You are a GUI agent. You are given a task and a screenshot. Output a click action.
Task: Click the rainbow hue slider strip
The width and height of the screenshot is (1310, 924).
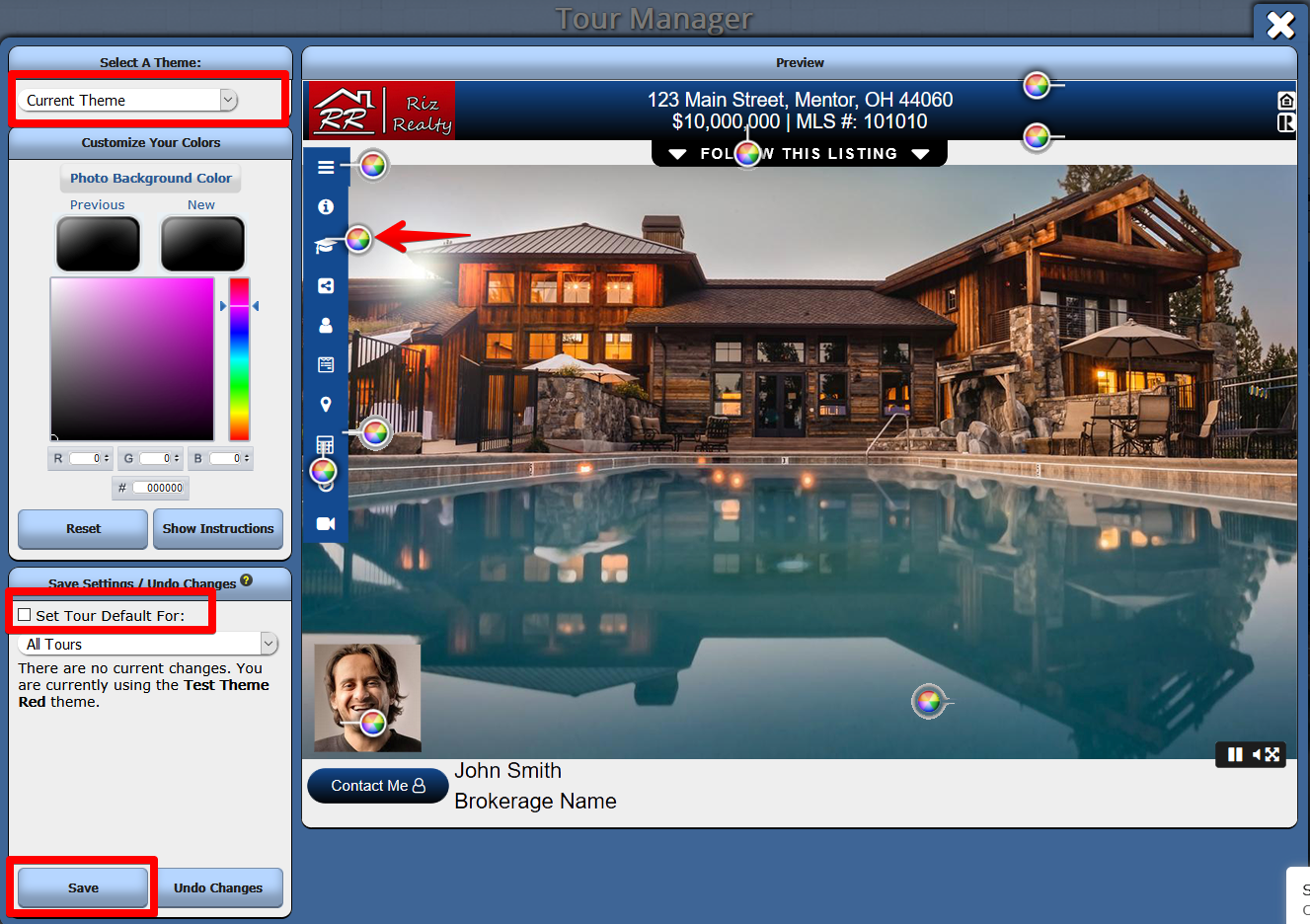[x=239, y=359]
